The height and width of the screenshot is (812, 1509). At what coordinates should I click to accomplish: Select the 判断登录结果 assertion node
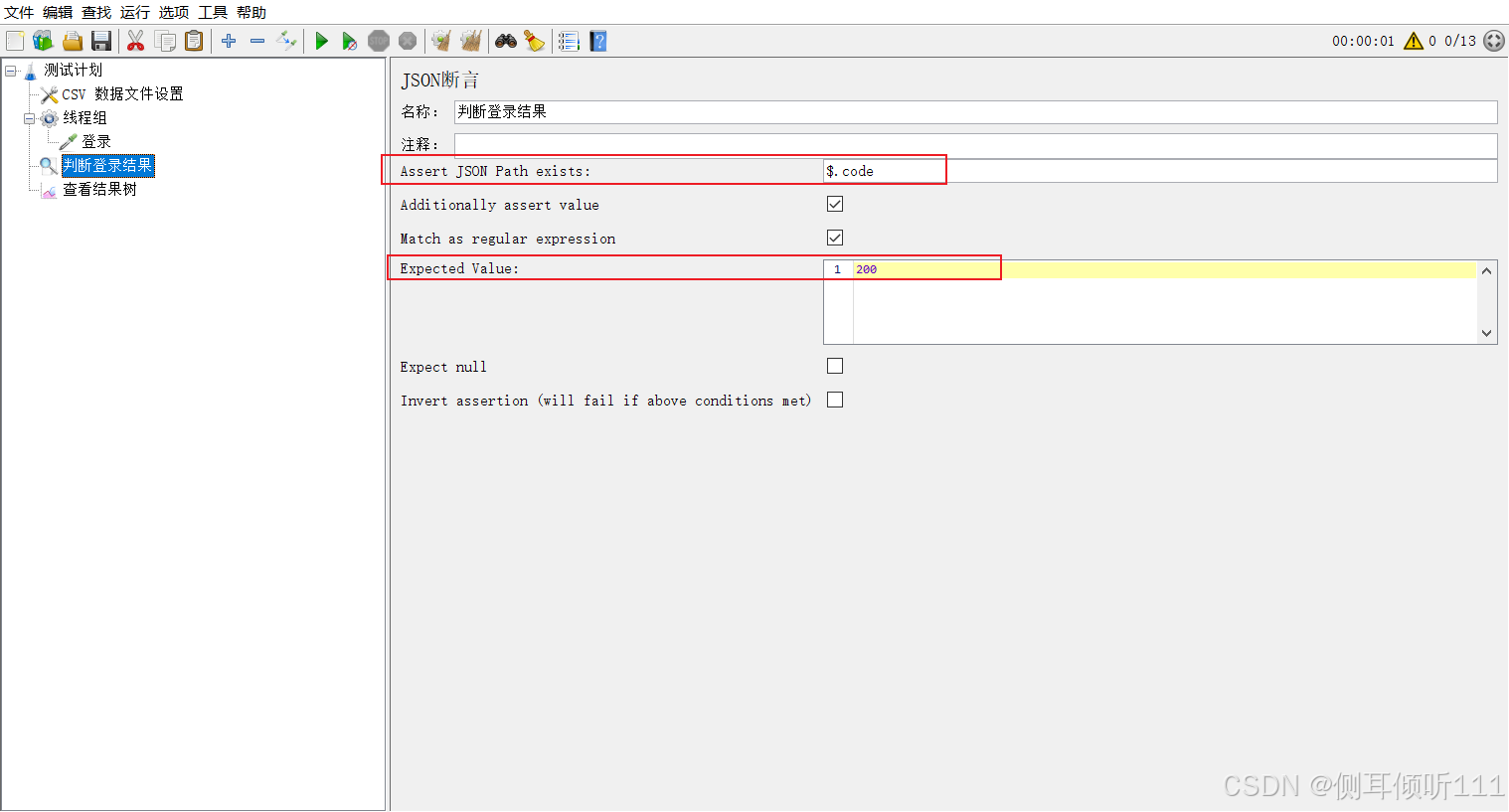click(x=107, y=166)
